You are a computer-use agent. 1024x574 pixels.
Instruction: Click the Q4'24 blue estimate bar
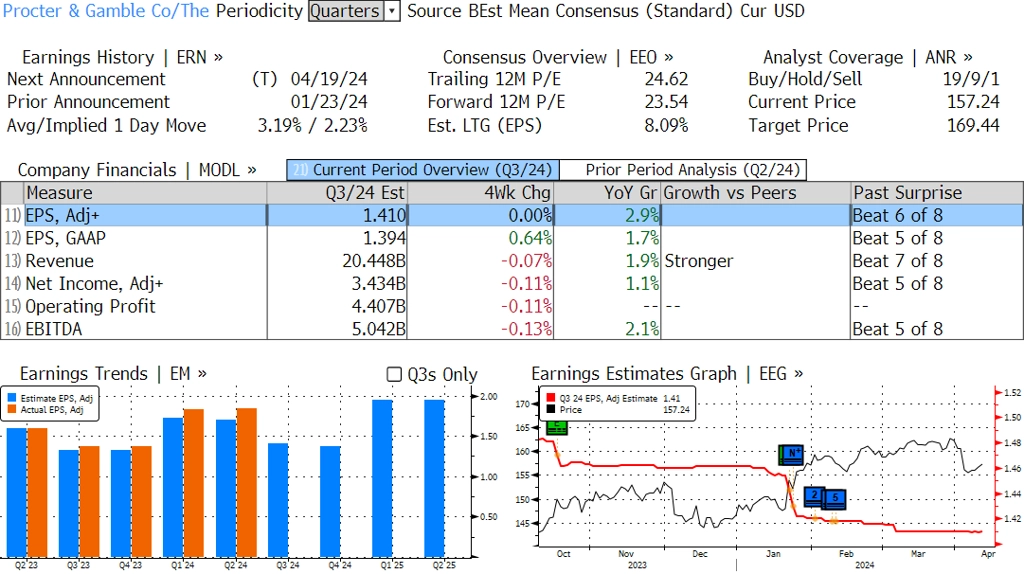(330, 502)
